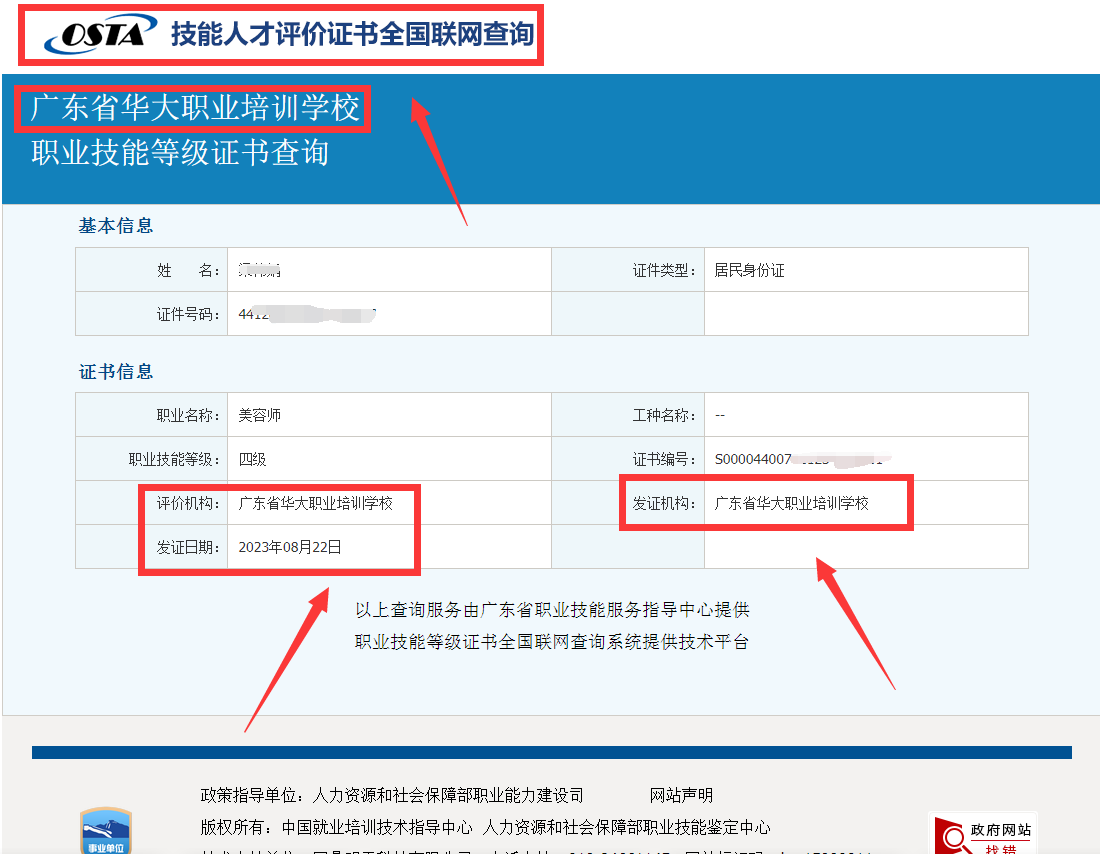Select the 居民身份证 value
This screenshot has height=854, width=1100.
coord(749,270)
